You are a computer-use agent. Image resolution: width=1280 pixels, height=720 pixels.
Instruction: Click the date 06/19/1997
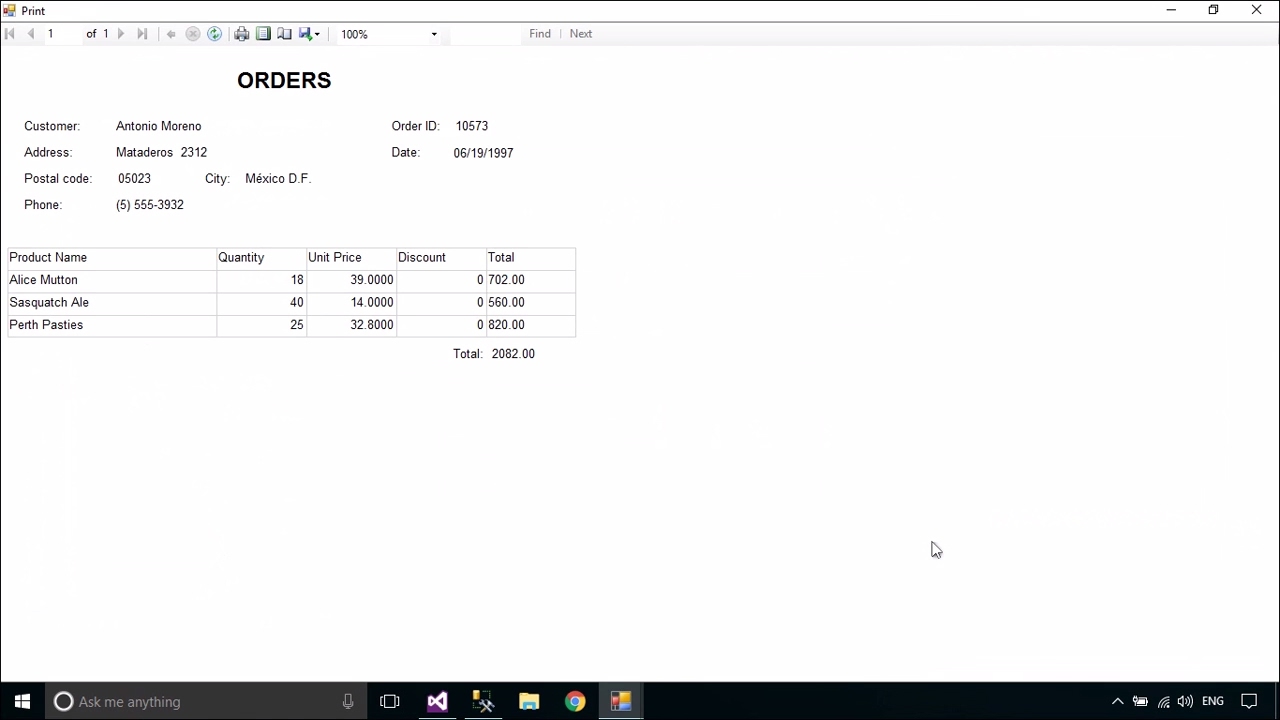(x=483, y=153)
